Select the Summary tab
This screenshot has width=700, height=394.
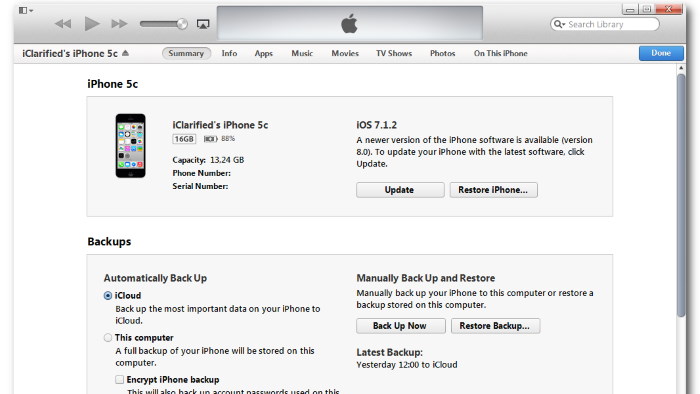pyautogui.click(x=186, y=53)
